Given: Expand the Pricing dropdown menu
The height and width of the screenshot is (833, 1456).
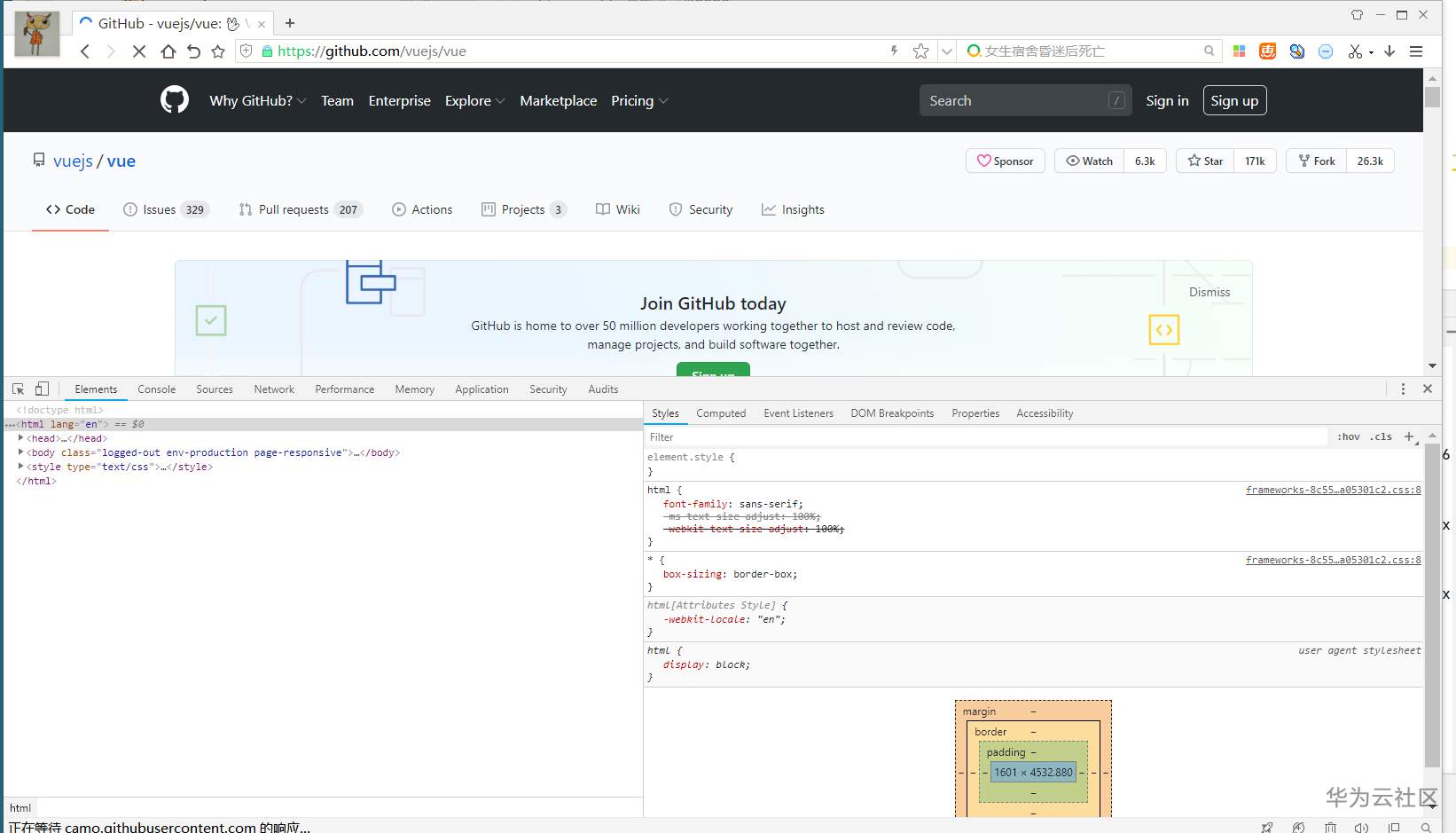Looking at the screenshot, I should pos(639,100).
